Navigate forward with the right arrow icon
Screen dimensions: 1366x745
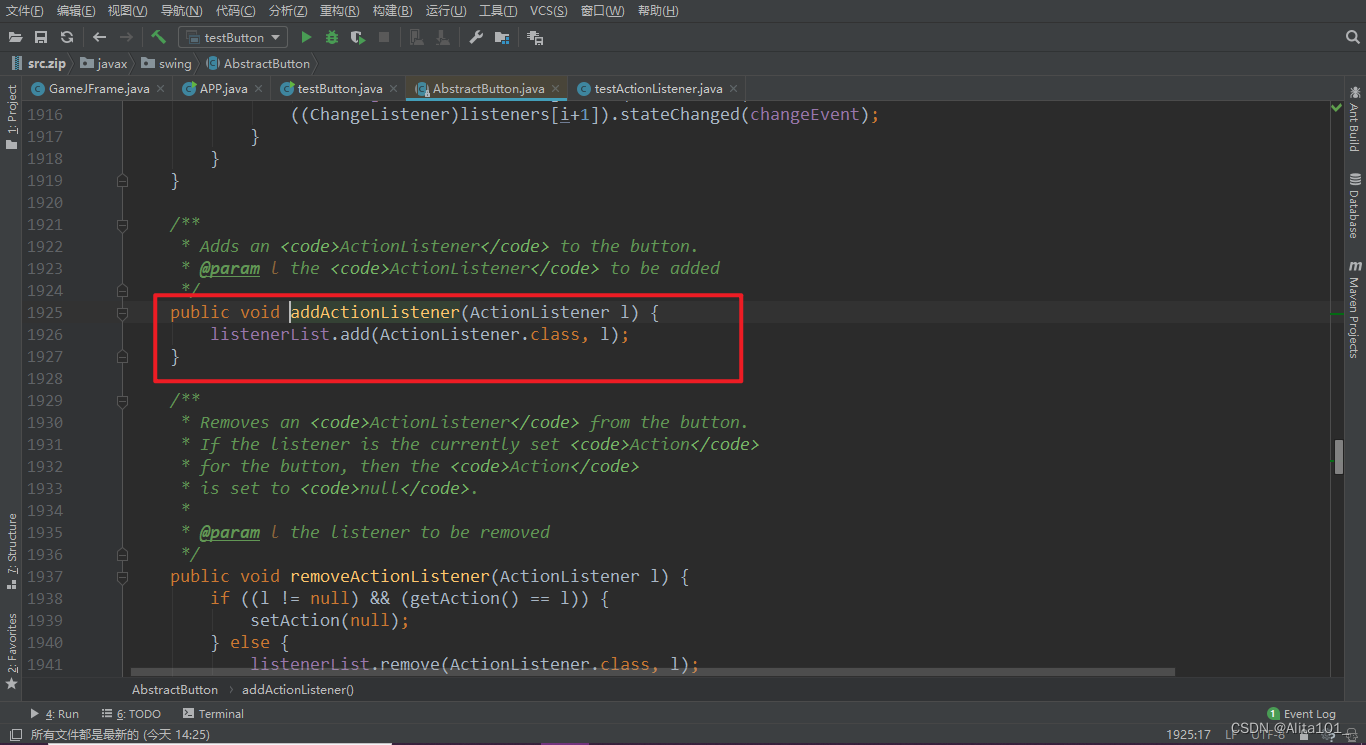coord(126,37)
